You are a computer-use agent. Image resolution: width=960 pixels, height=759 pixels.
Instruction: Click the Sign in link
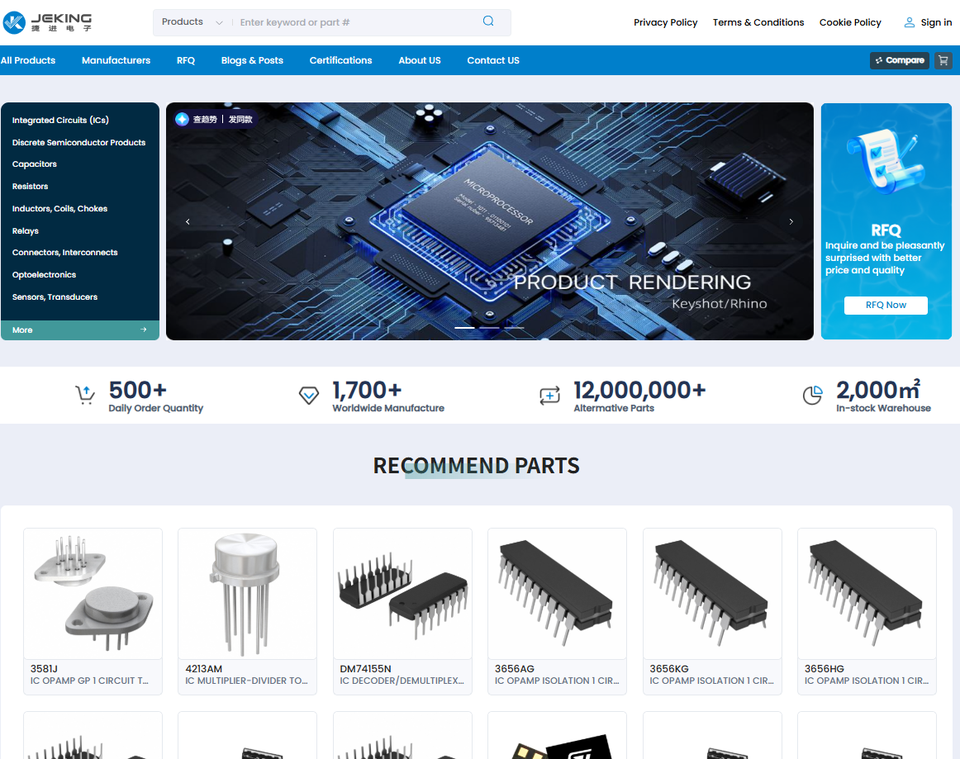tap(936, 22)
